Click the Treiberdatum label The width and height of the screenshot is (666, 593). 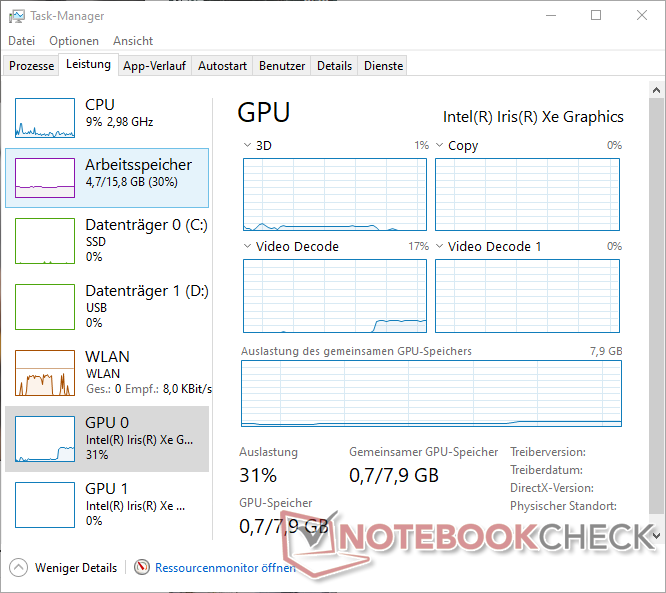(546, 470)
